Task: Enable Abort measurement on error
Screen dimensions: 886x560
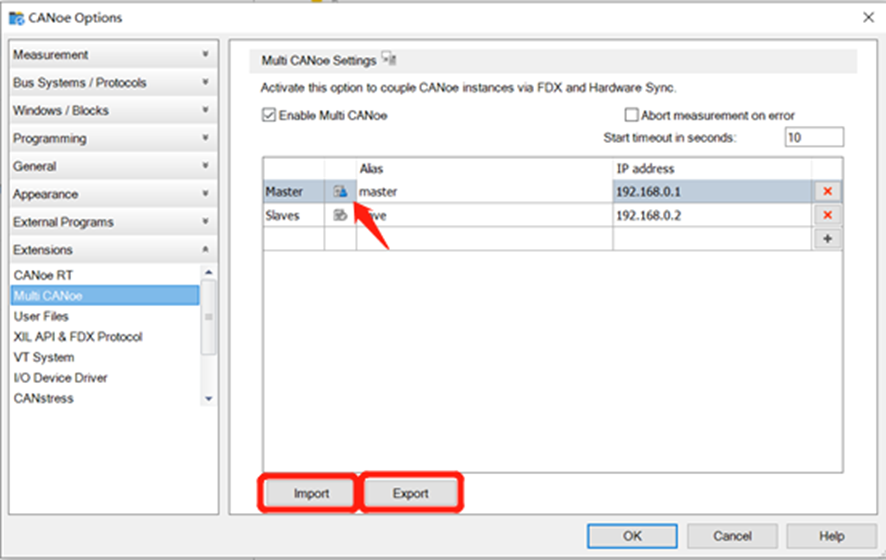Action: [631, 115]
